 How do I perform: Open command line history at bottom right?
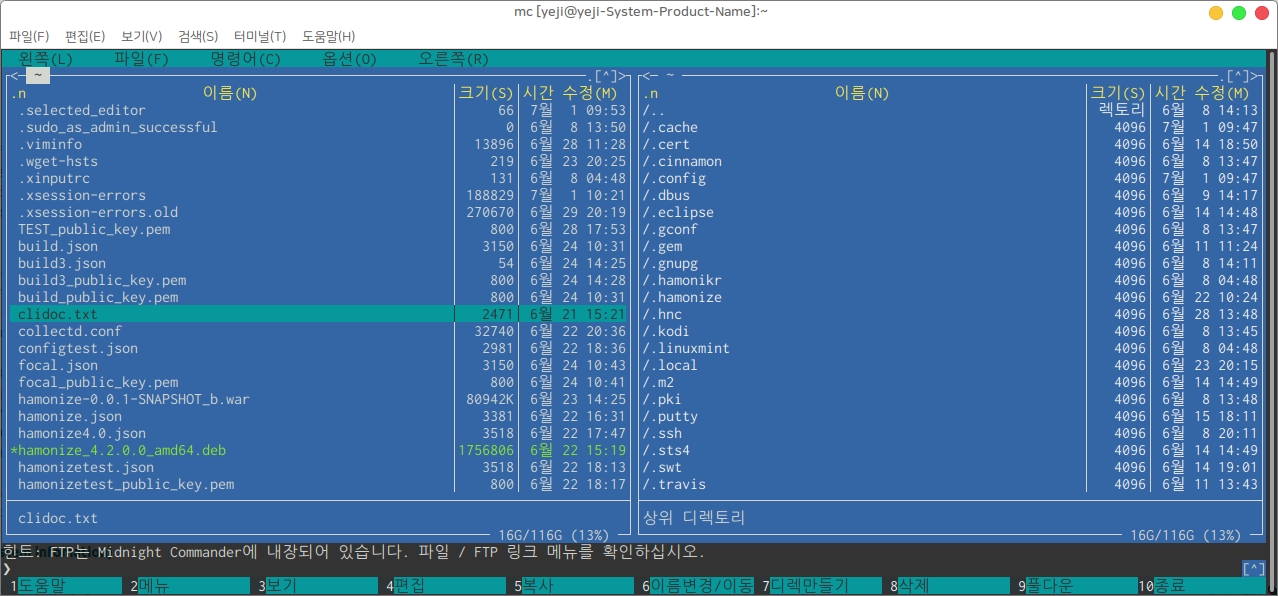[1253, 568]
